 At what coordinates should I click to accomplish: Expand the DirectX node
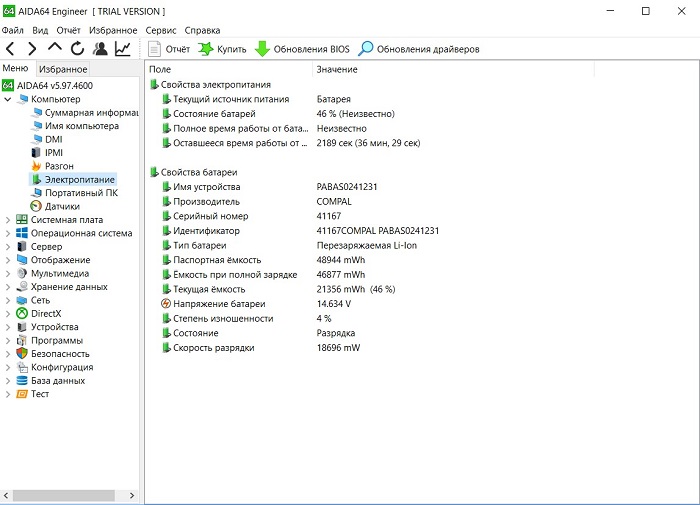pos(8,313)
